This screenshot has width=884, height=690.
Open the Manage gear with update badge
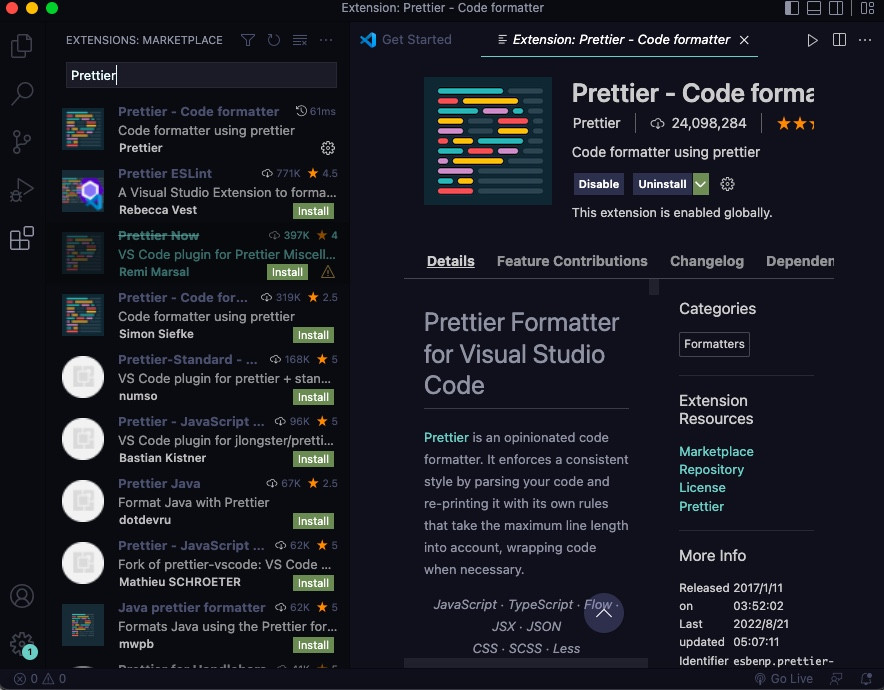point(21,644)
